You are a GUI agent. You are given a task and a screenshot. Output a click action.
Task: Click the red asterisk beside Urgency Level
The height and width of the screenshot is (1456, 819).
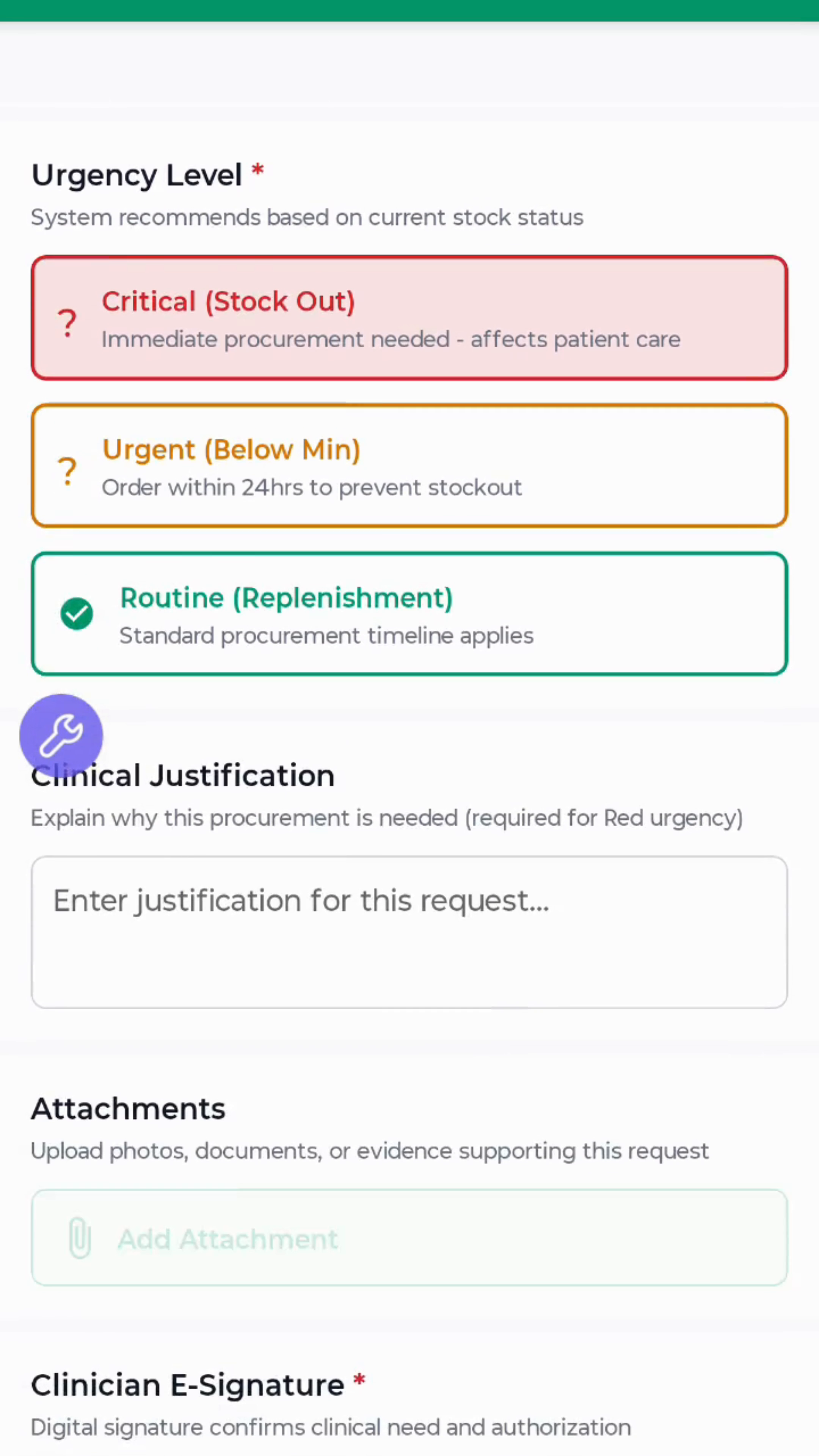tap(258, 169)
